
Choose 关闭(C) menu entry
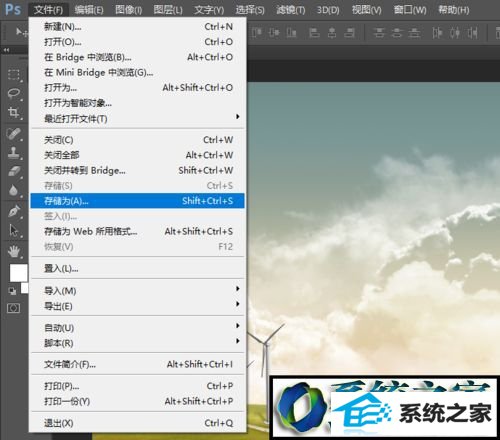tap(137, 140)
